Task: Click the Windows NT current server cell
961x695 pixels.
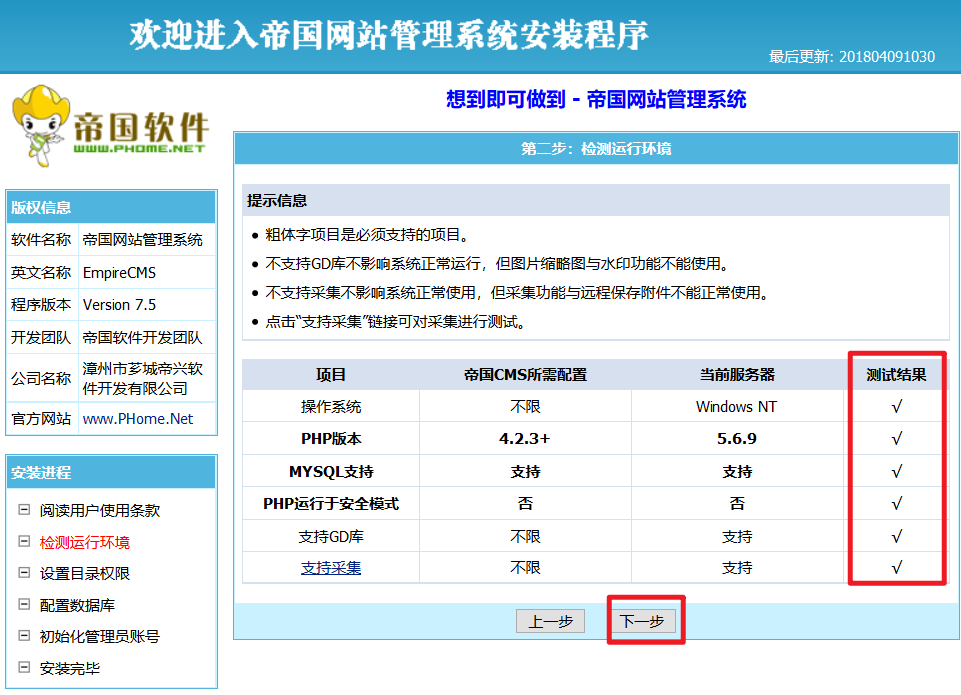Action: 737,406
